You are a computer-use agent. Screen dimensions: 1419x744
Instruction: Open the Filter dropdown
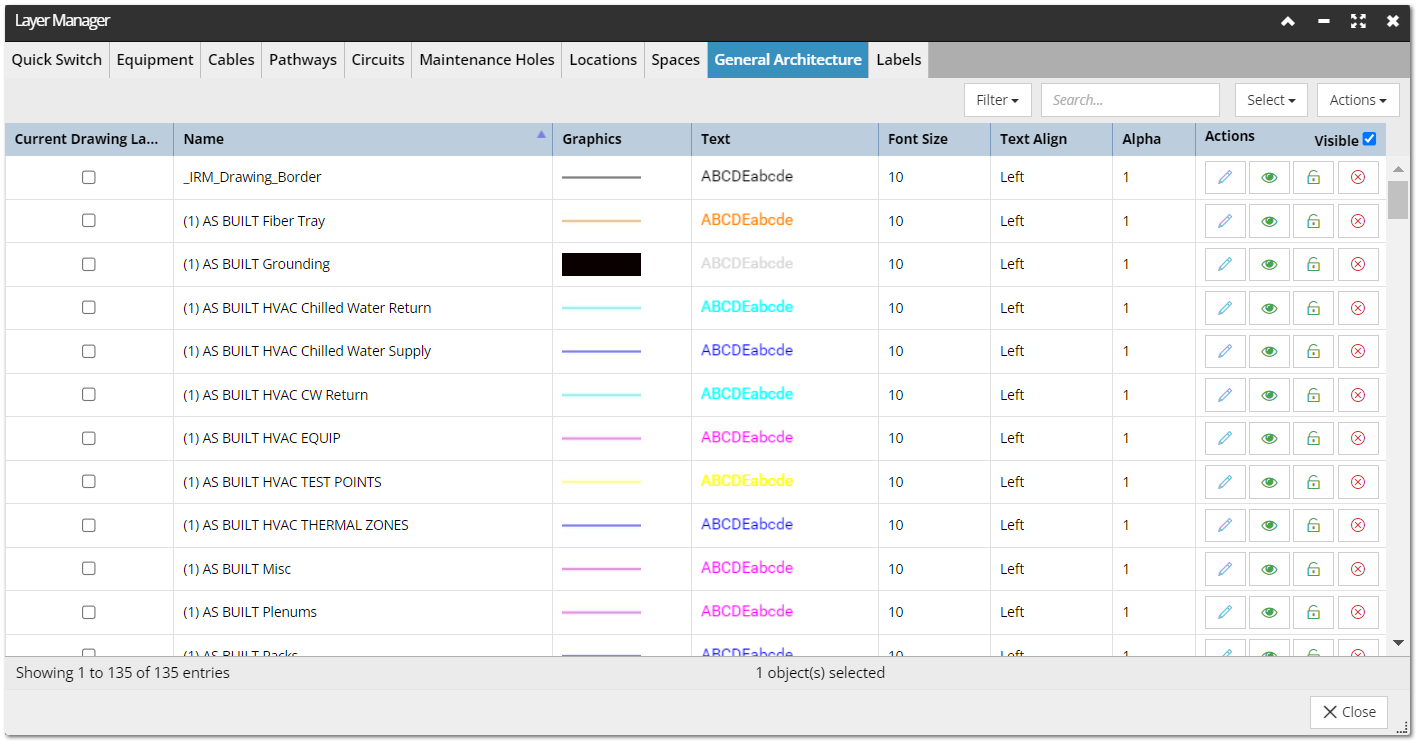click(x=997, y=100)
